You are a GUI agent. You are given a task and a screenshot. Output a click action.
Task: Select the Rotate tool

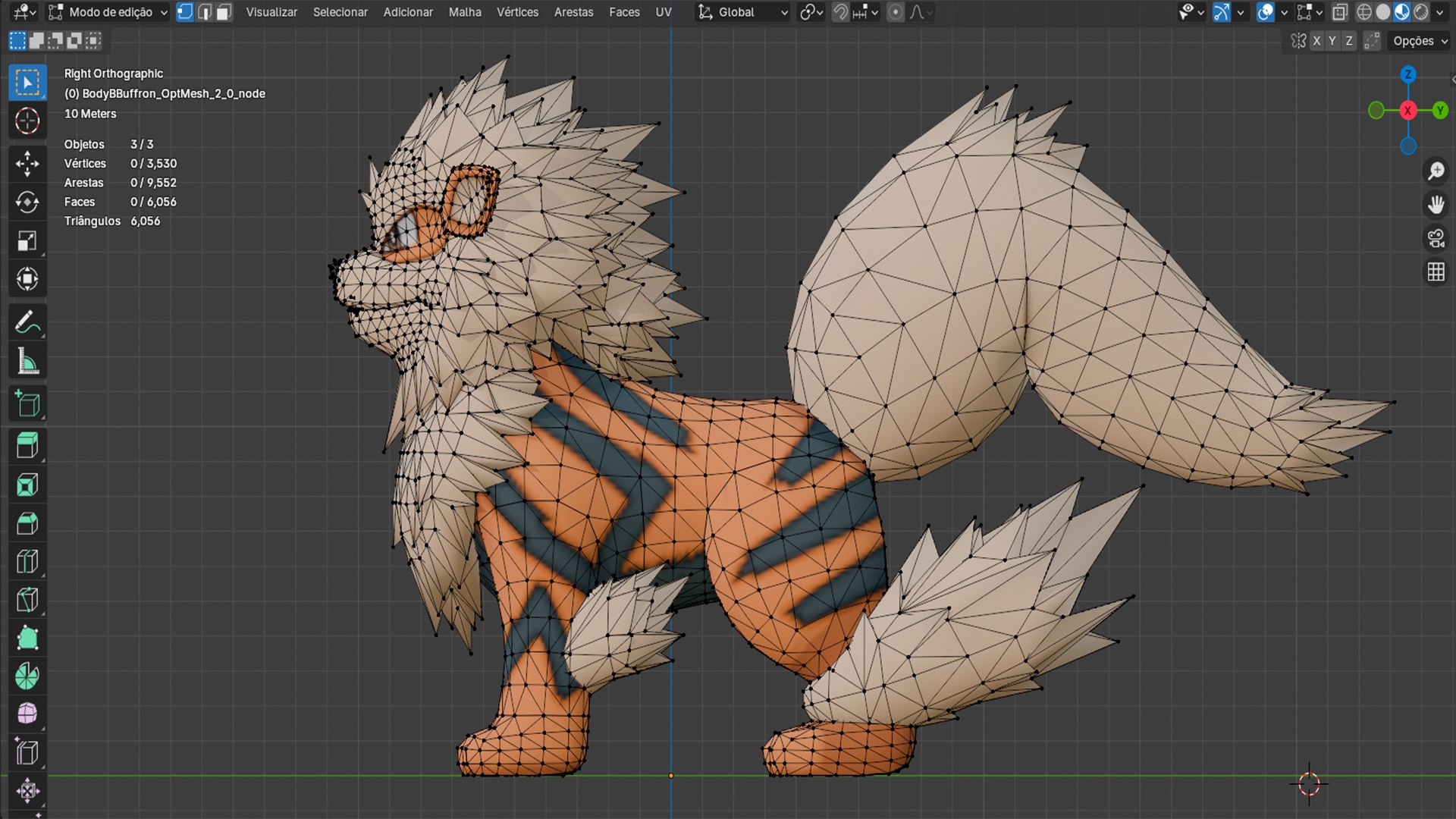pos(27,202)
